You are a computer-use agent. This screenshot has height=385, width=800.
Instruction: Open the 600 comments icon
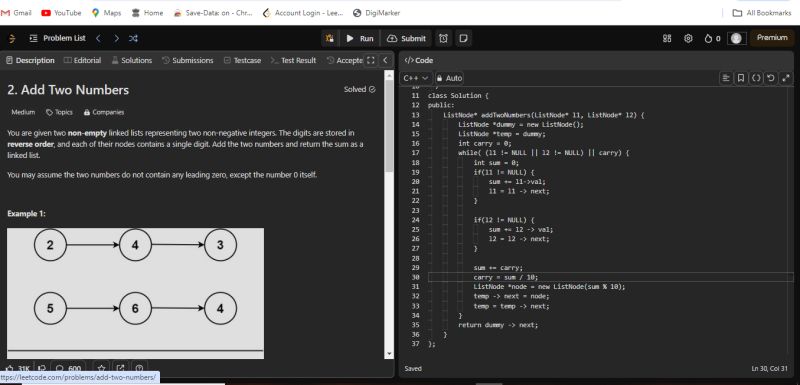click(x=68, y=368)
